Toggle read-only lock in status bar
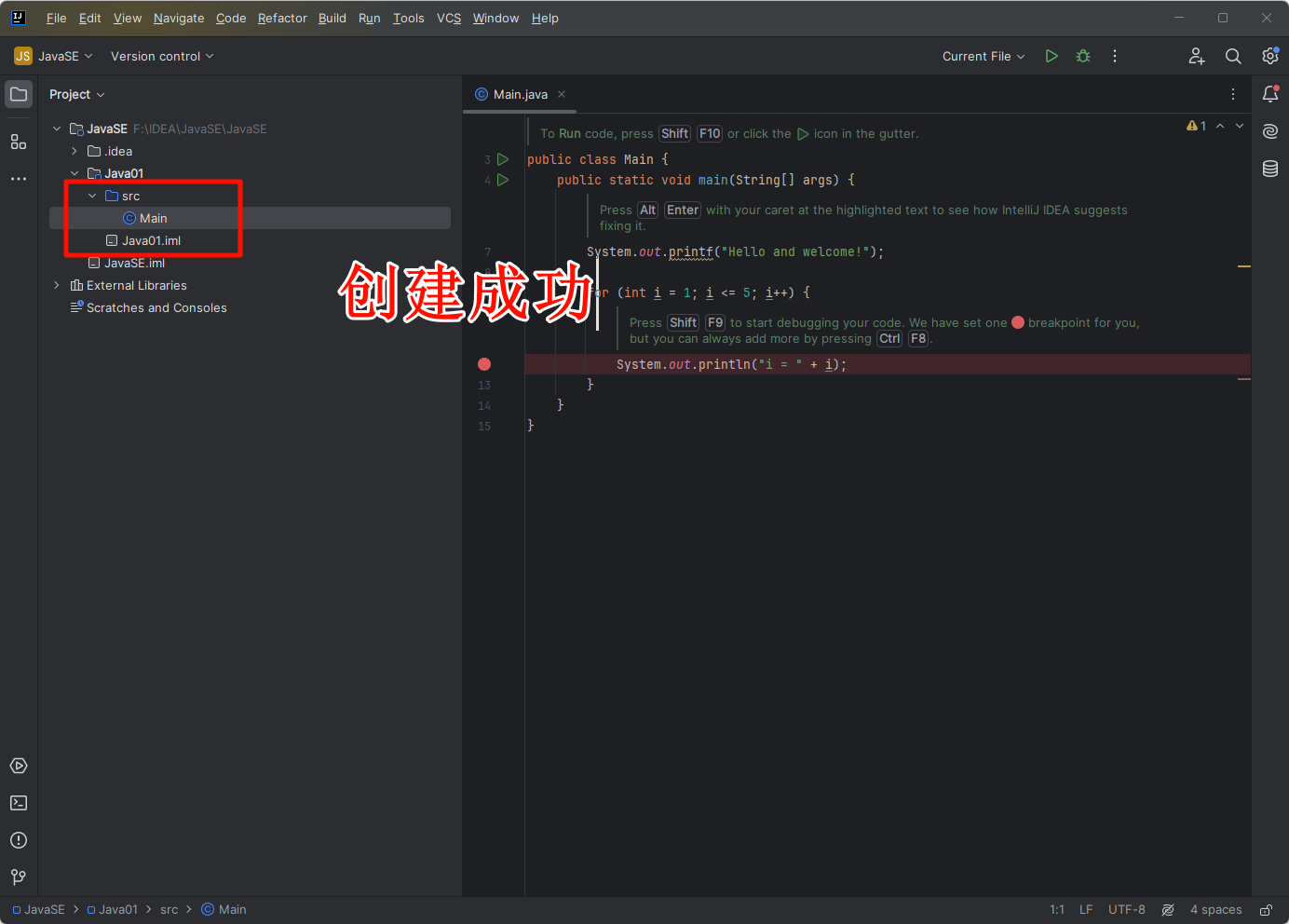 pyautogui.click(x=1266, y=910)
